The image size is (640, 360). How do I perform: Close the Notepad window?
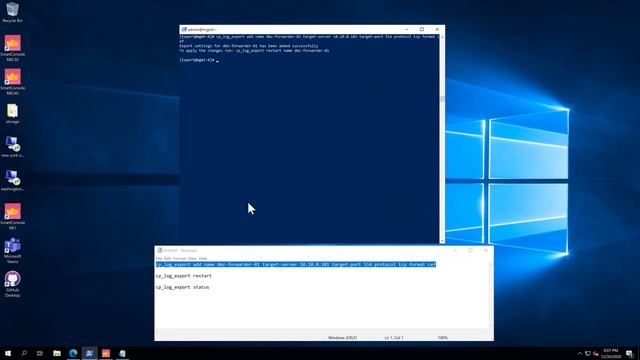pyautogui.click(x=486, y=250)
